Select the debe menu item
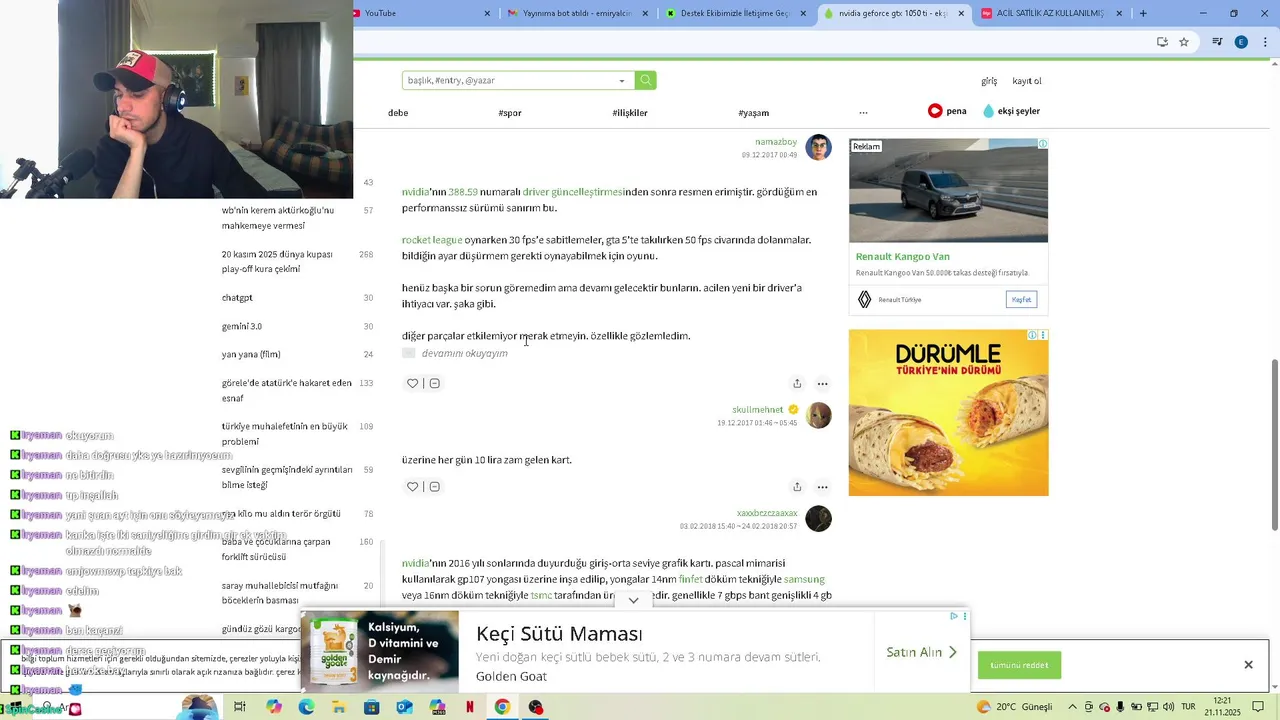The width and height of the screenshot is (1280, 720). pyautogui.click(x=398, y=113)
